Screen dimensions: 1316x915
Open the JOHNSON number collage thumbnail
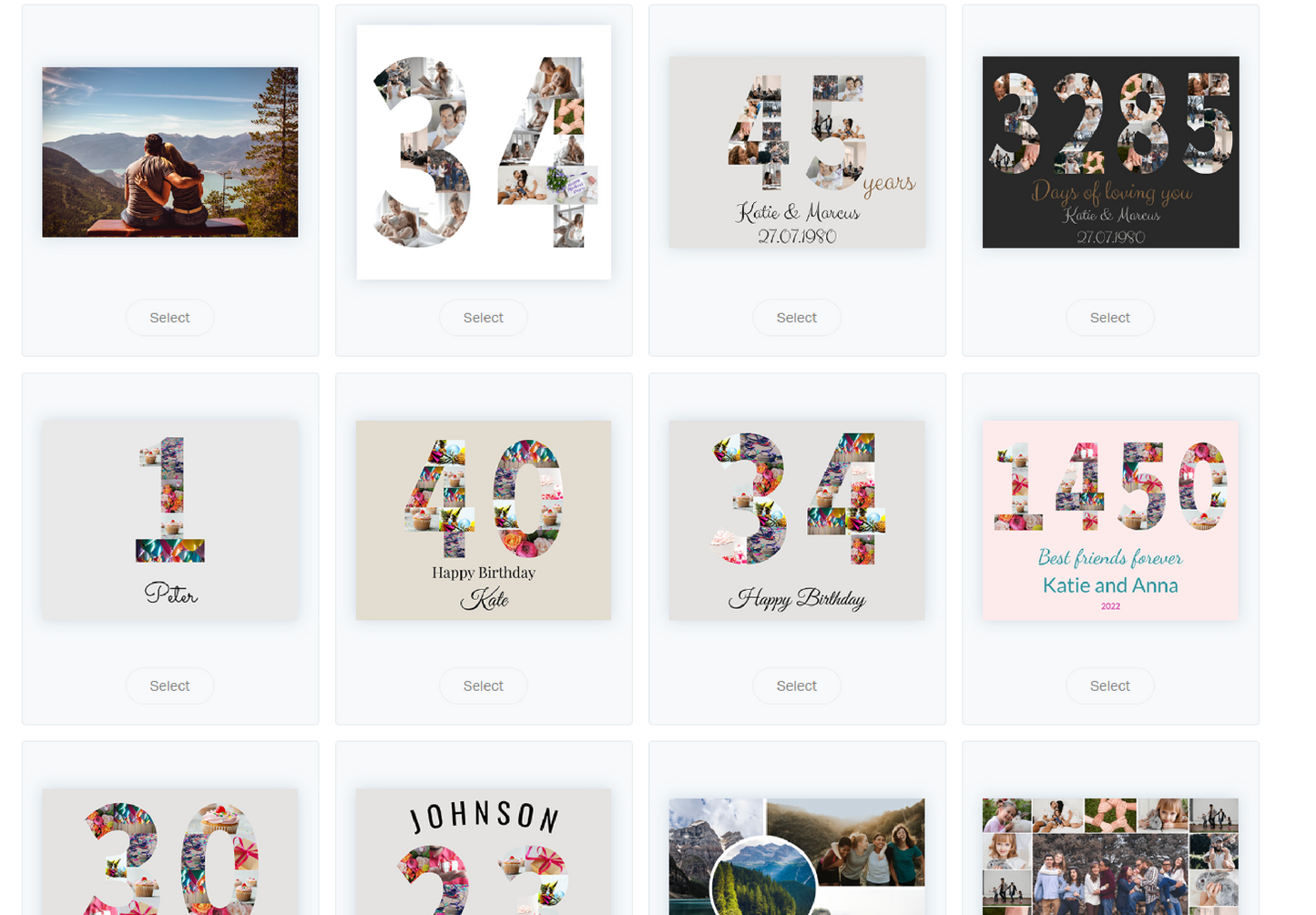coord(484,852)
